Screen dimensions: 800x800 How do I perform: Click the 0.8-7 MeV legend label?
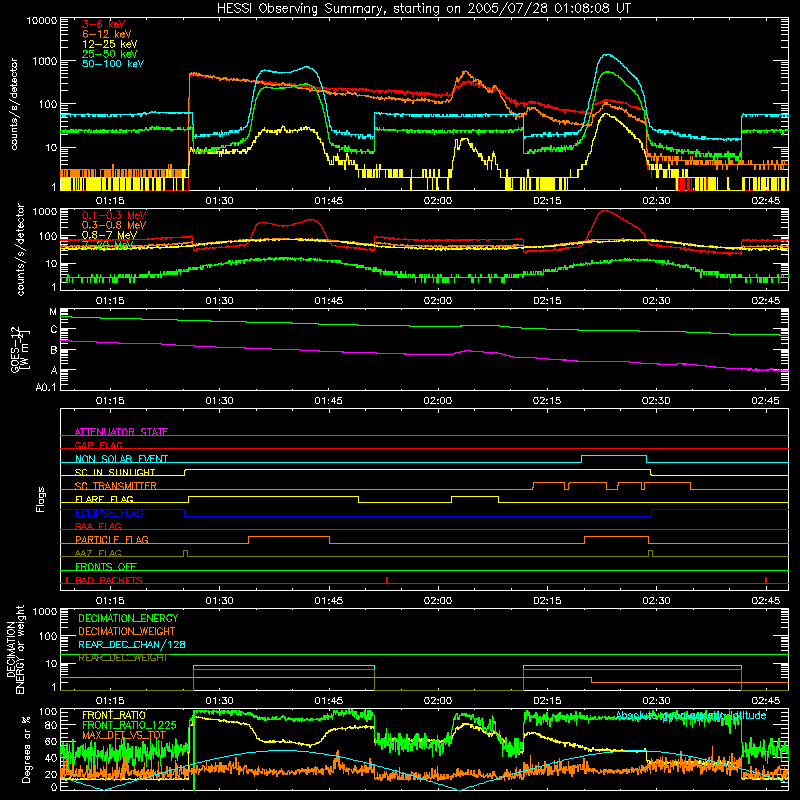pyautogui.click(x=109, y=235)
